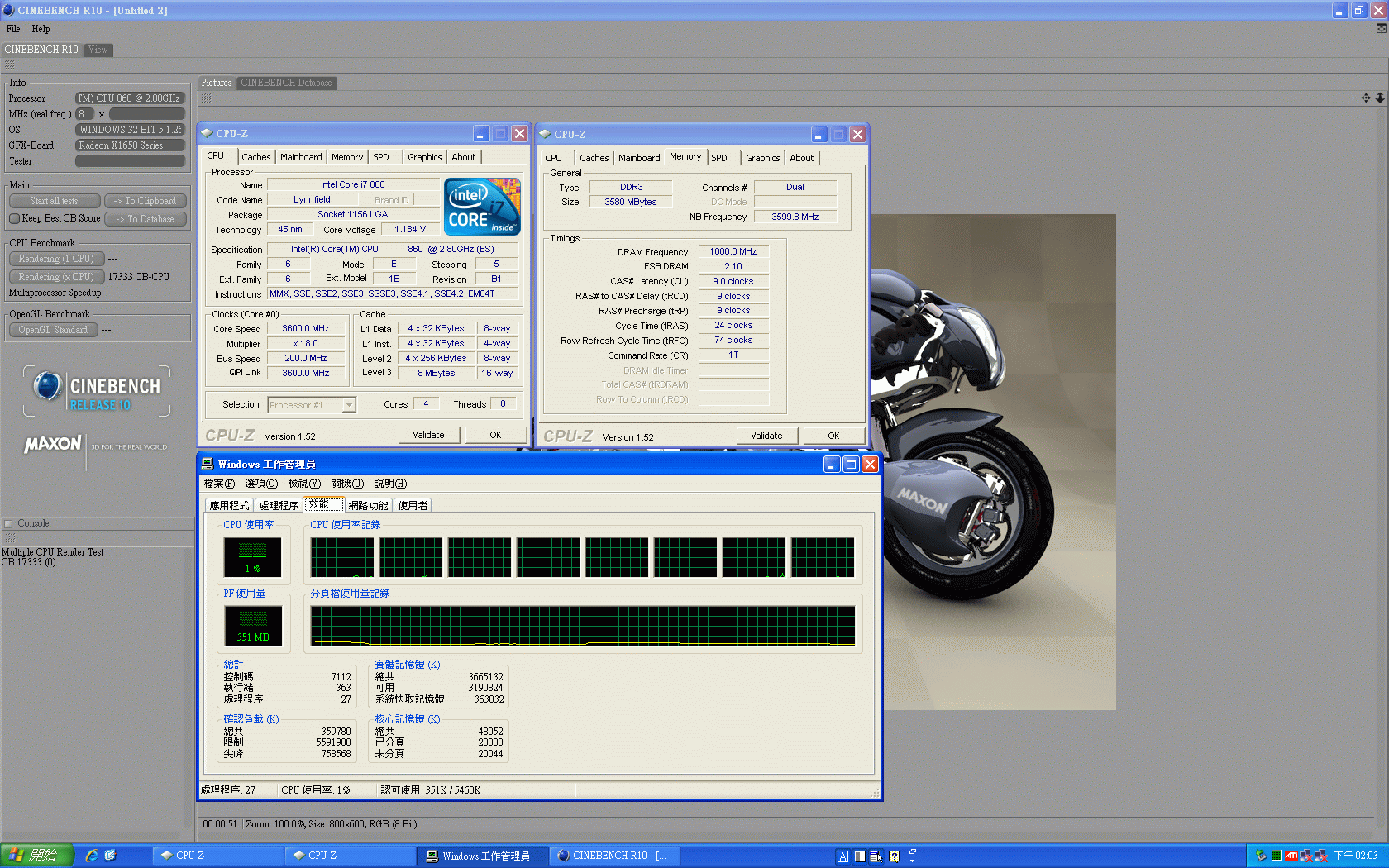The width and height of the screenshot is (1389, 868).
Task: Click the Intel Core i7 logo
Action: [483, 207]
